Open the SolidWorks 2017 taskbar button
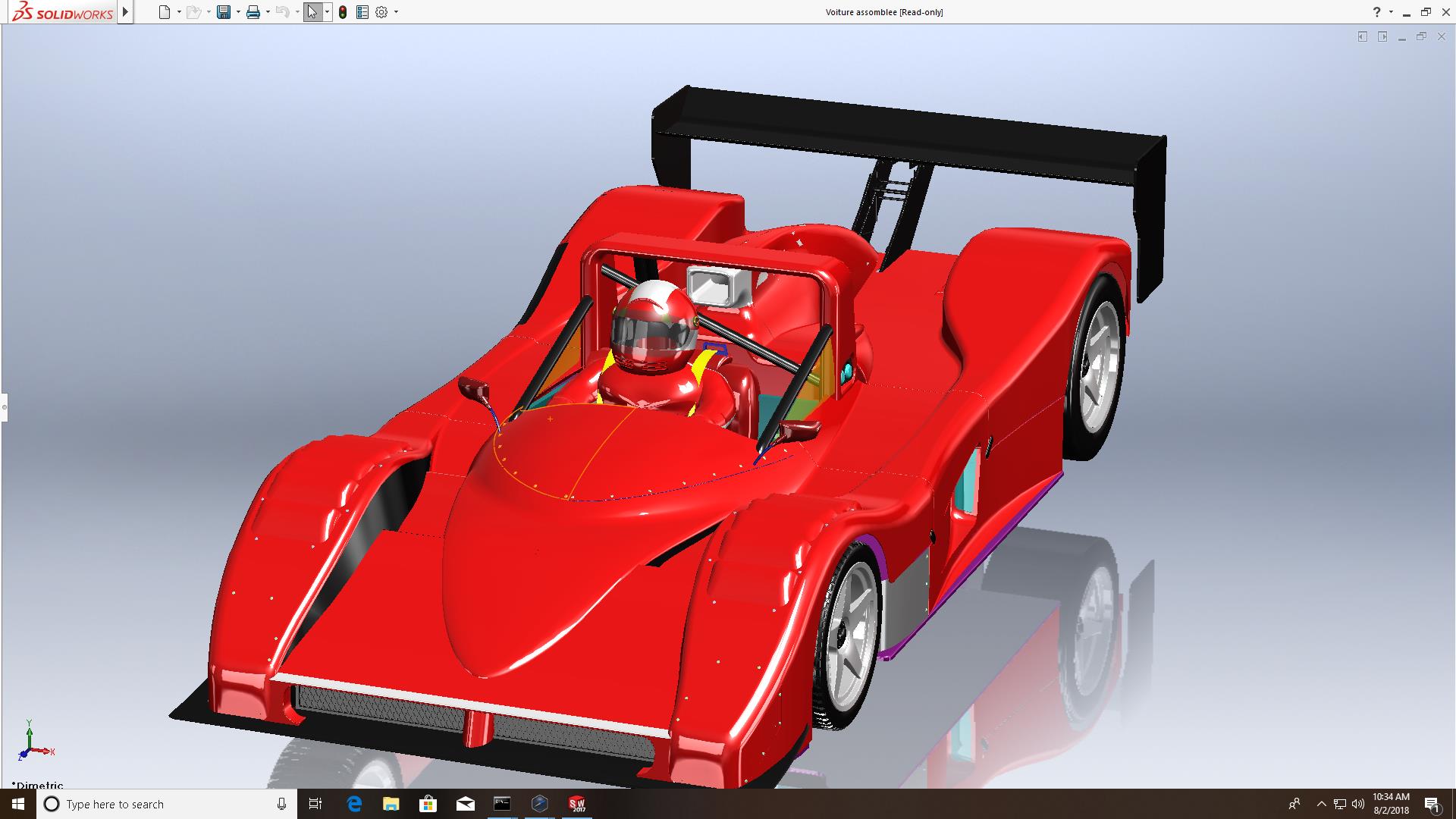 (577, 804)
